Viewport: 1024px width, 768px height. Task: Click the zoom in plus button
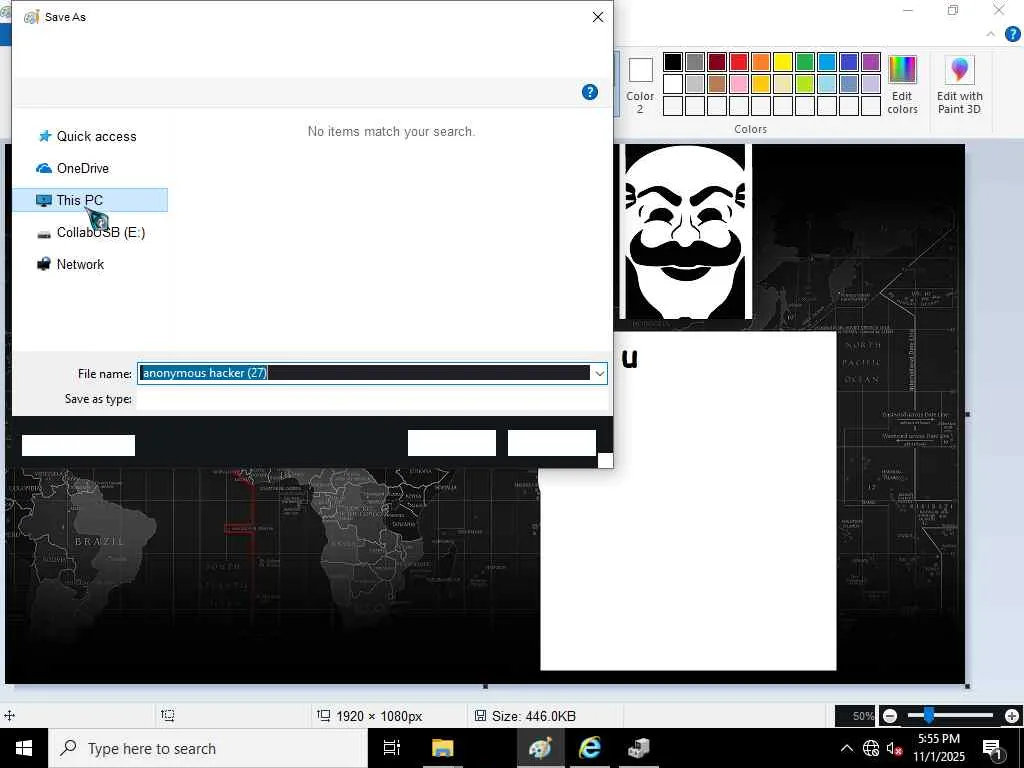[x=1012, y=716]
